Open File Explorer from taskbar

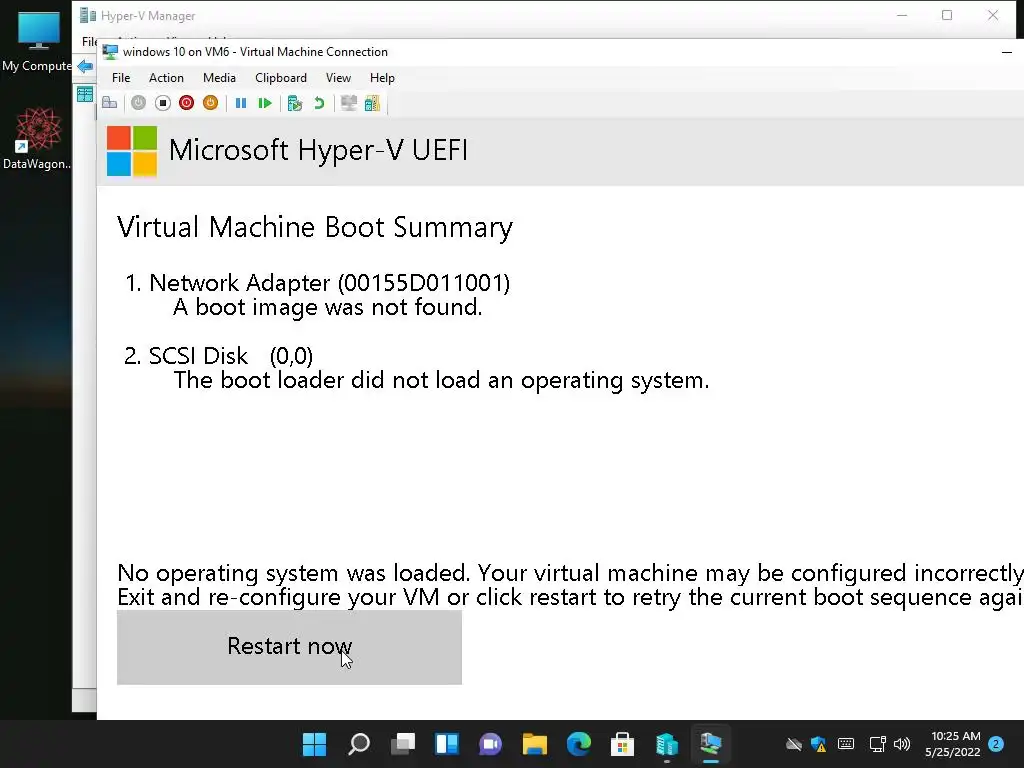tap(535, 744)
